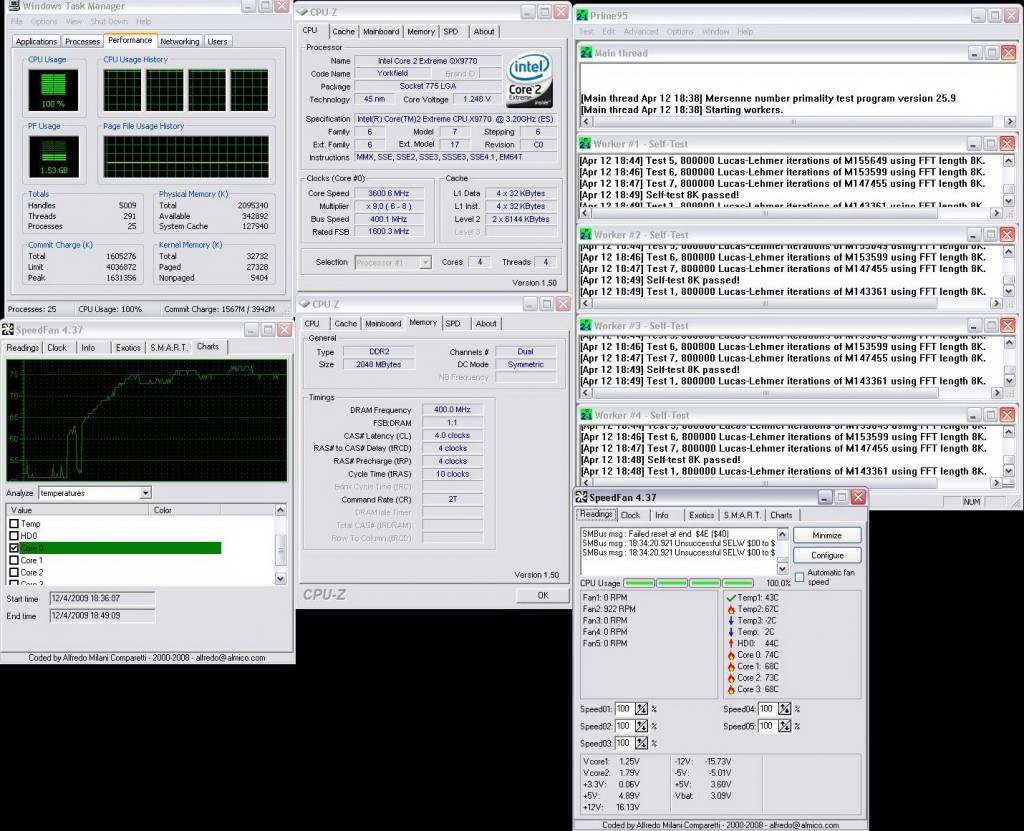The width and height of the screenshot is (1024, 831).
Task: Click the Prime95 title bar icon
Action: coord(584,15)
